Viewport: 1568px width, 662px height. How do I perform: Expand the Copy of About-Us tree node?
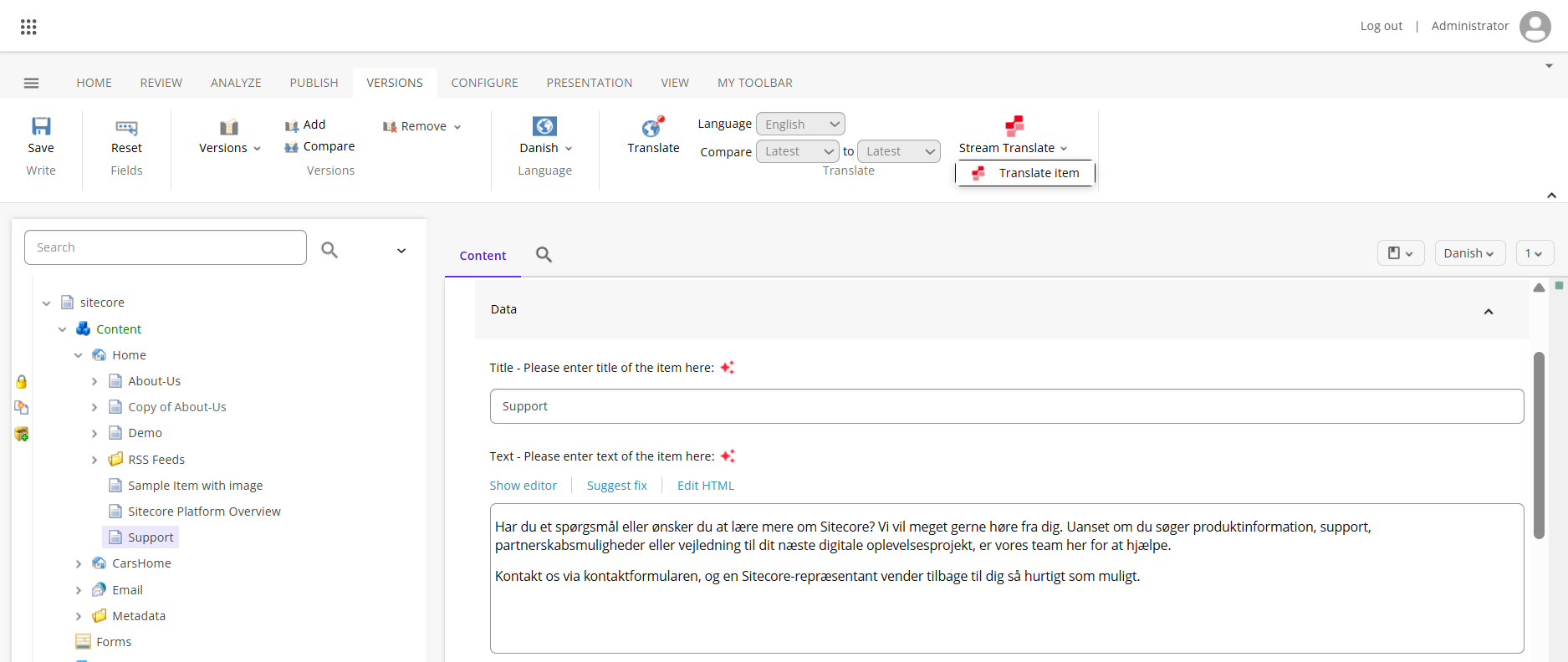(x=94, y=408)
